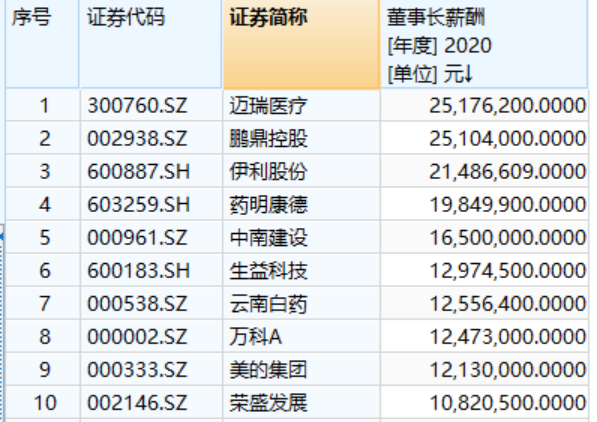
Task: Click the 证券简称 column header
Action: coord(302,44)
